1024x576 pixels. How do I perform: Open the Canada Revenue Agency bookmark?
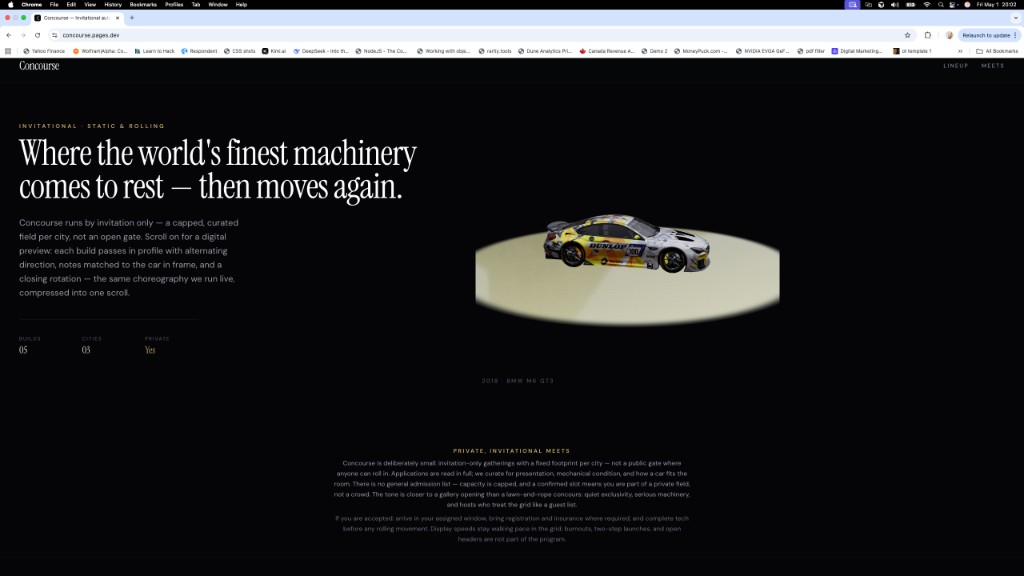607,51
